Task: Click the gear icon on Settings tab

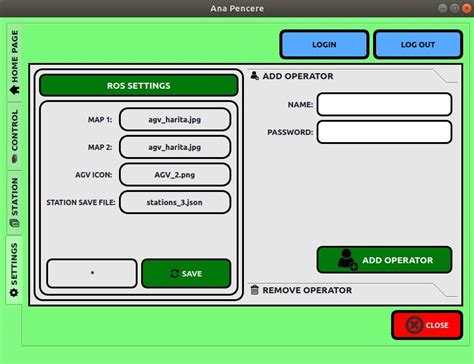Action: [14, 293]
